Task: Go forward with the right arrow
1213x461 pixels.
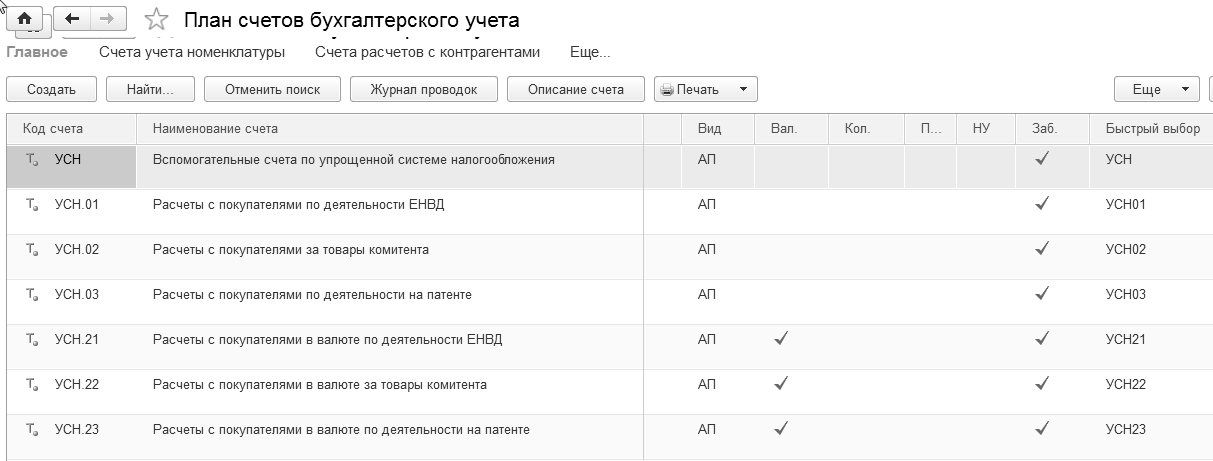Action: 108,19
